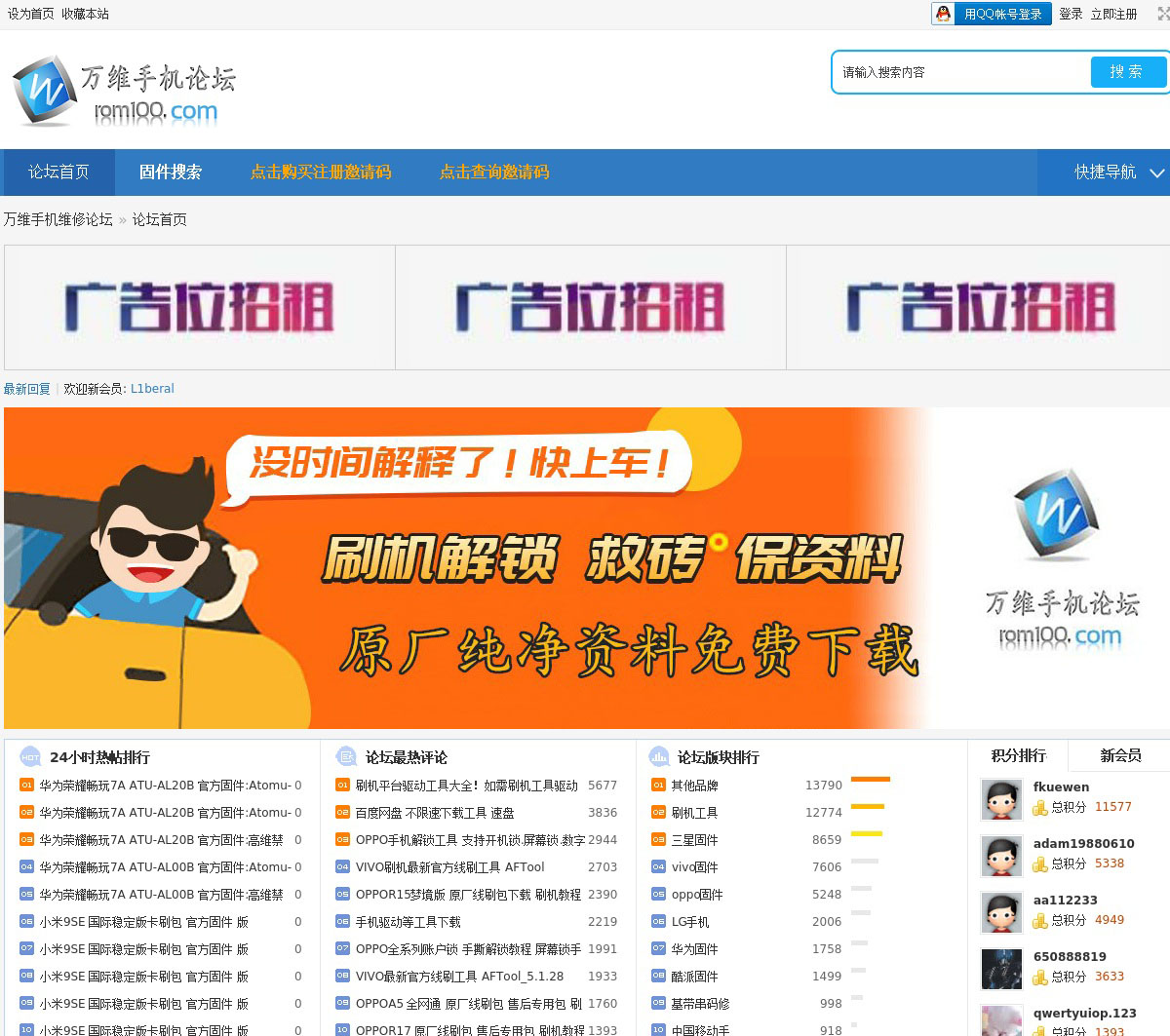Open 手机驱动等工具下载 post
This screenshot has width=1170, height=1036.
click(x=409, y=922)
